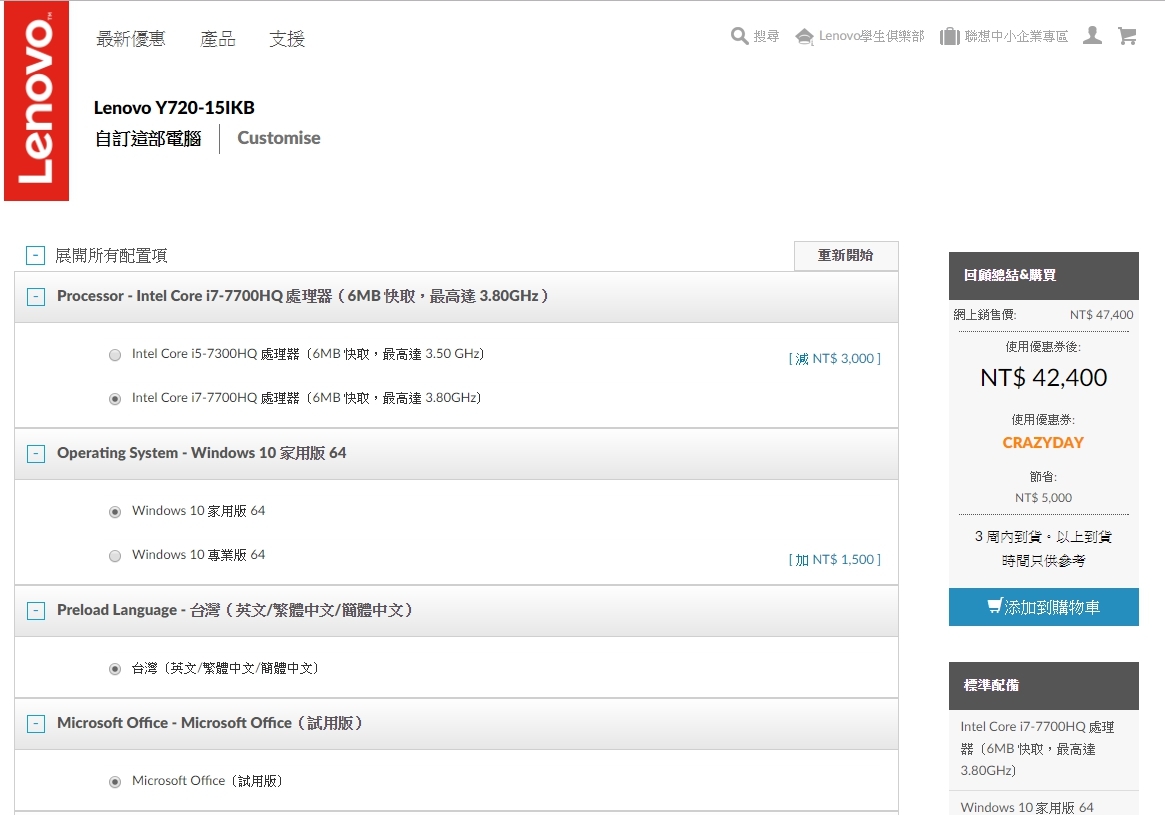Open the 最新優惠 menu
This screenshot has width=1165, height=815.
pos(131,39)
